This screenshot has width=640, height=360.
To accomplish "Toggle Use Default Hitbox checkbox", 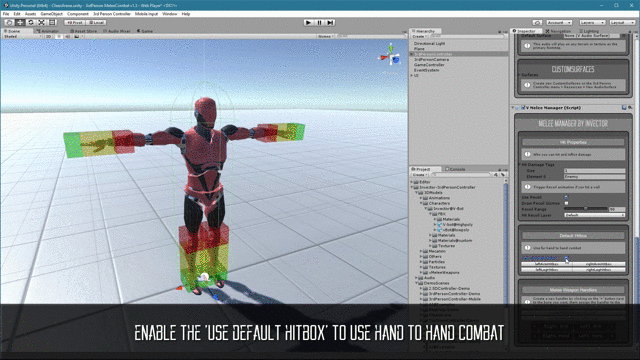I will tap(566, 258).
